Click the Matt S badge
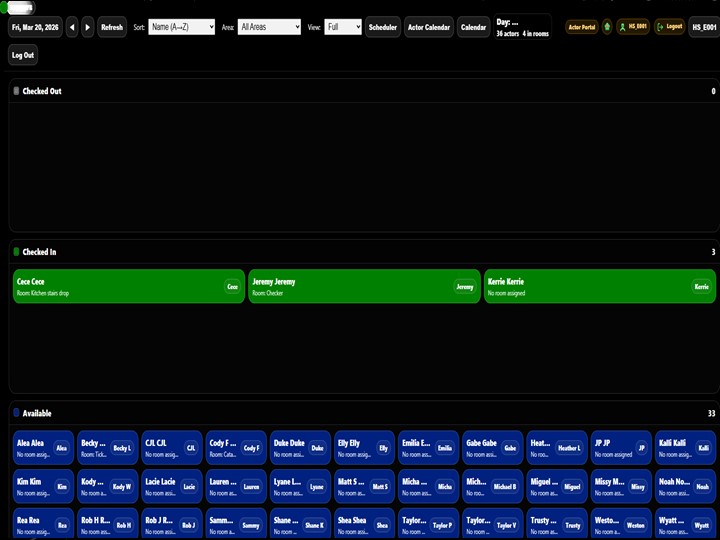 click(380, 486)
